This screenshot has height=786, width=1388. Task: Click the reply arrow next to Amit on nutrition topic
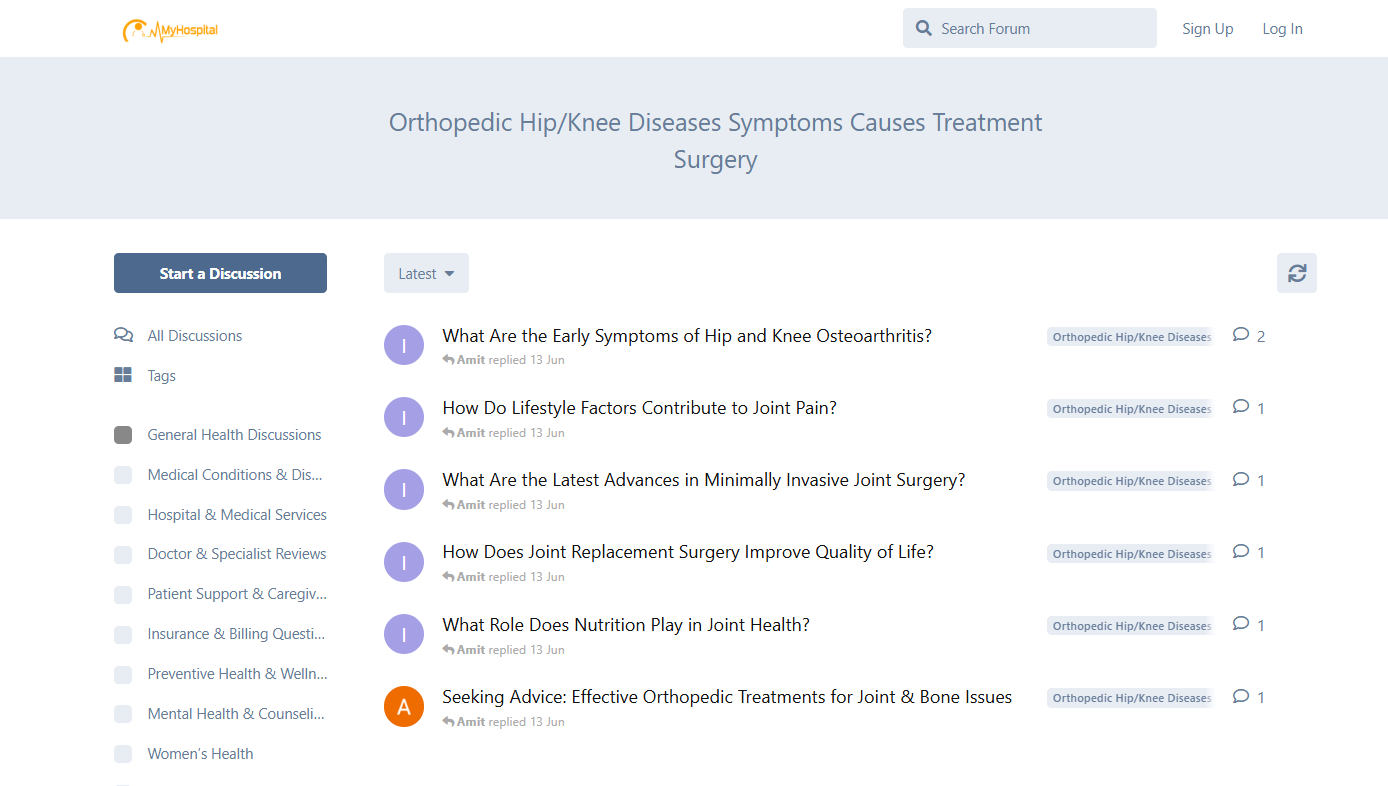point(447,648)
